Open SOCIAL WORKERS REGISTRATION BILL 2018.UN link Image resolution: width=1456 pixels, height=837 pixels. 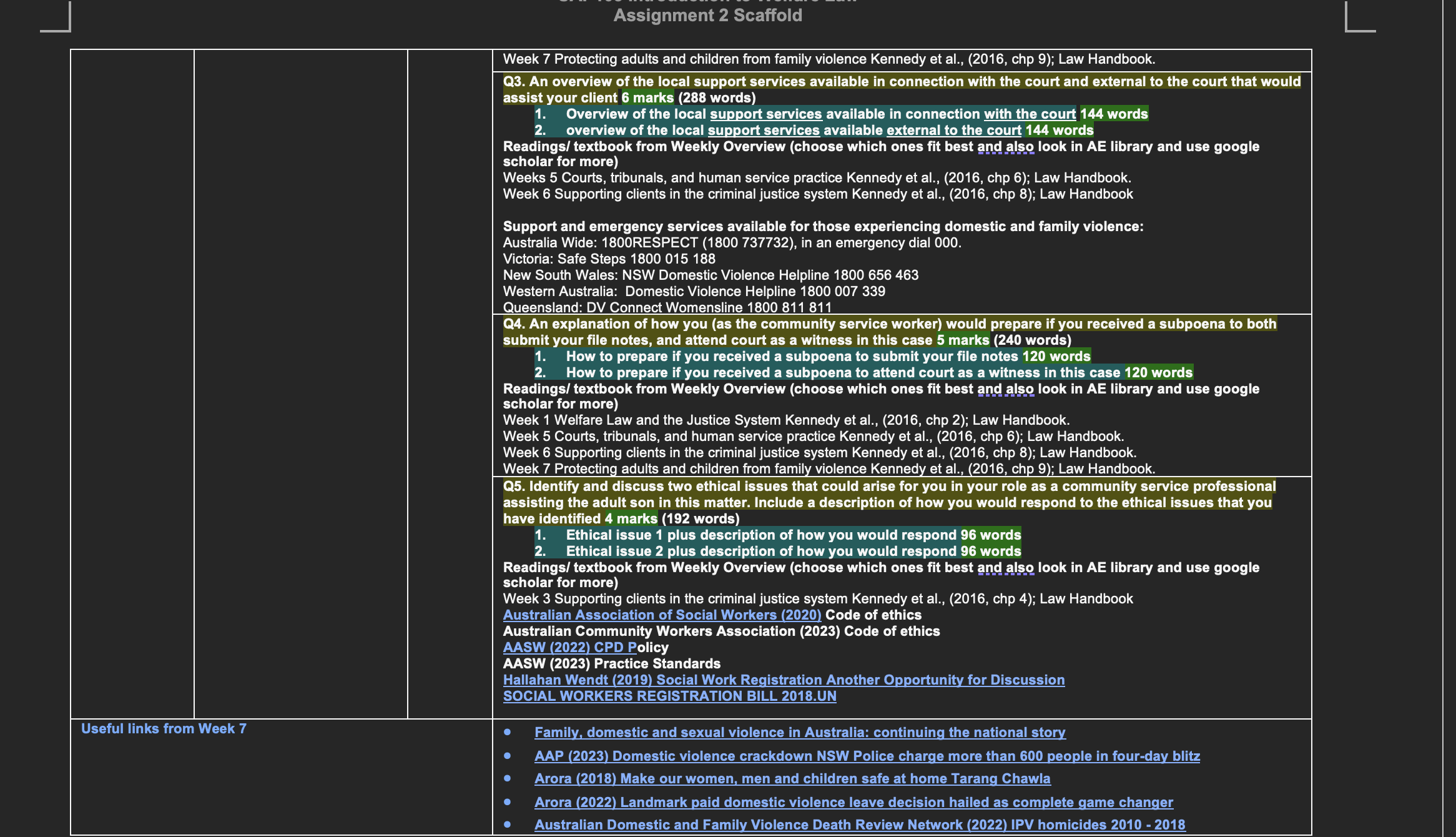click(669, 696)
